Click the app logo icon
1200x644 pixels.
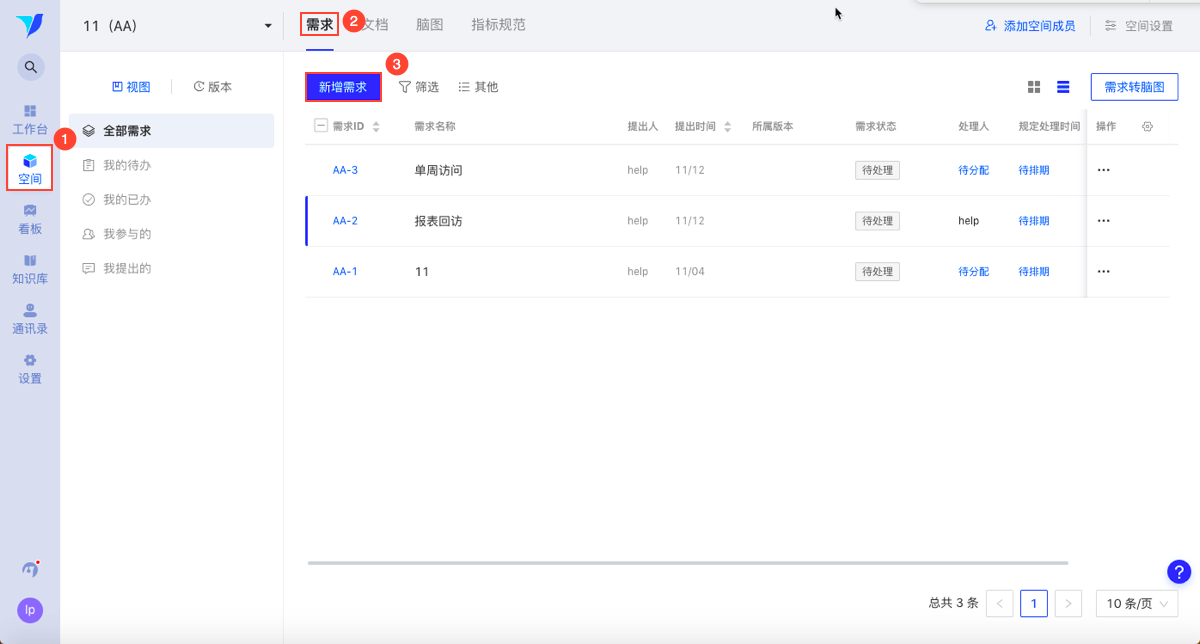30,26
